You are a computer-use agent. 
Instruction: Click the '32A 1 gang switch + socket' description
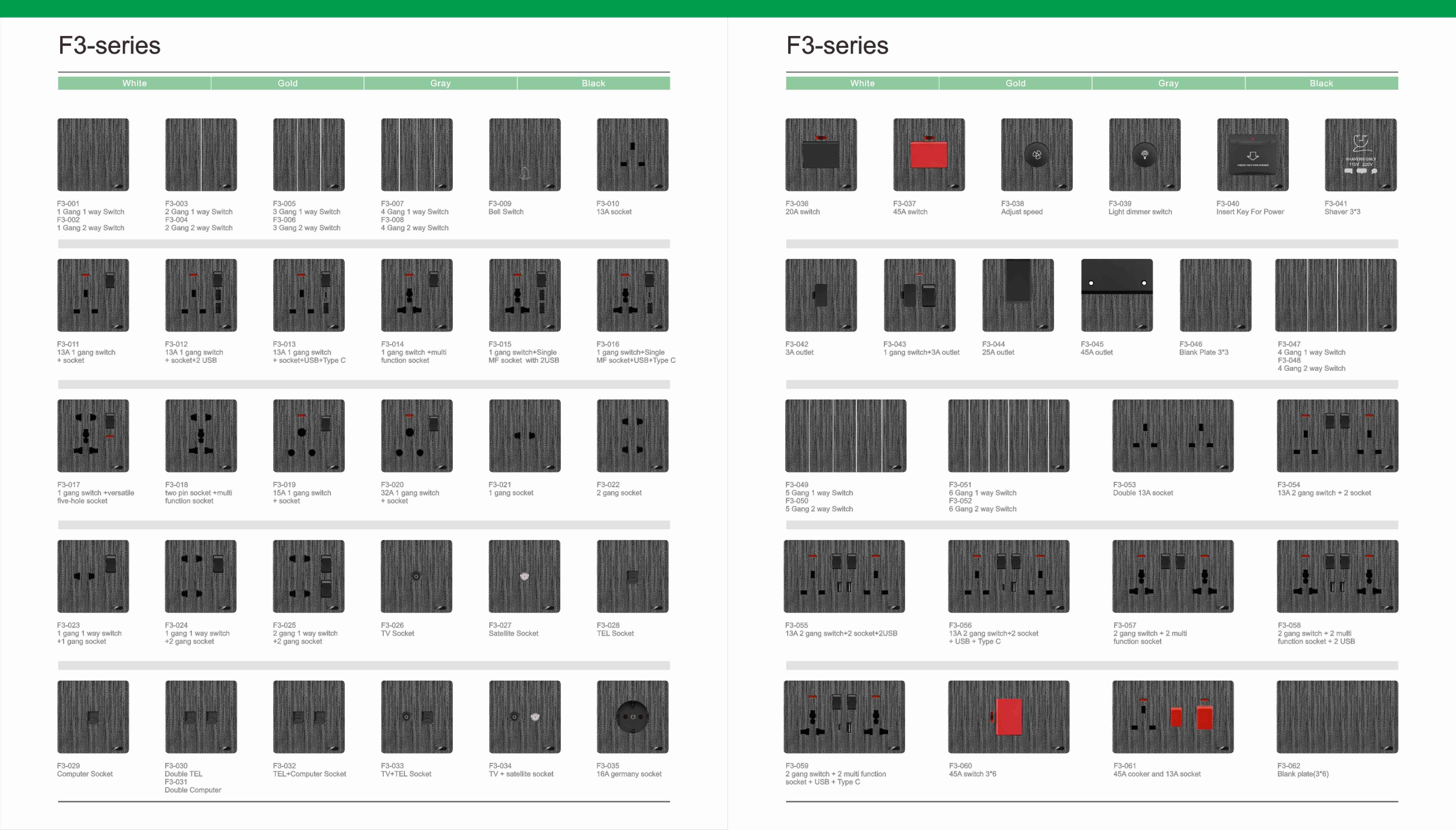[410, 497]
